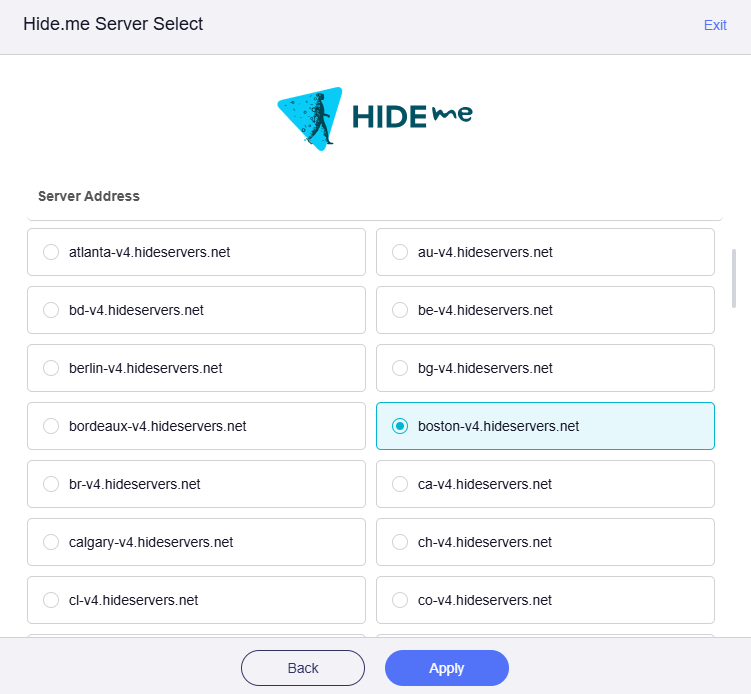Select calgary-v4.hideservers.net radio button
The width and height of the screenshot is (751, 694).
click(x=51, y=542)
